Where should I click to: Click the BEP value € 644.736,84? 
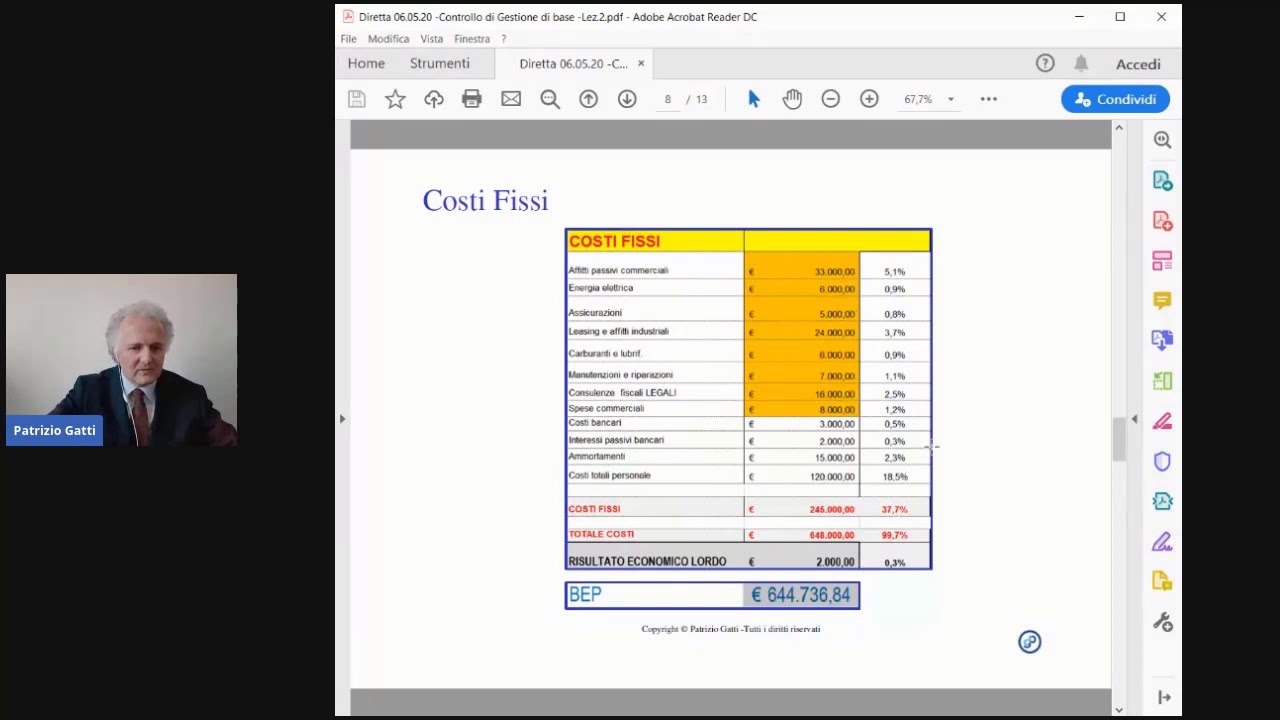click(x=801, y=595)
